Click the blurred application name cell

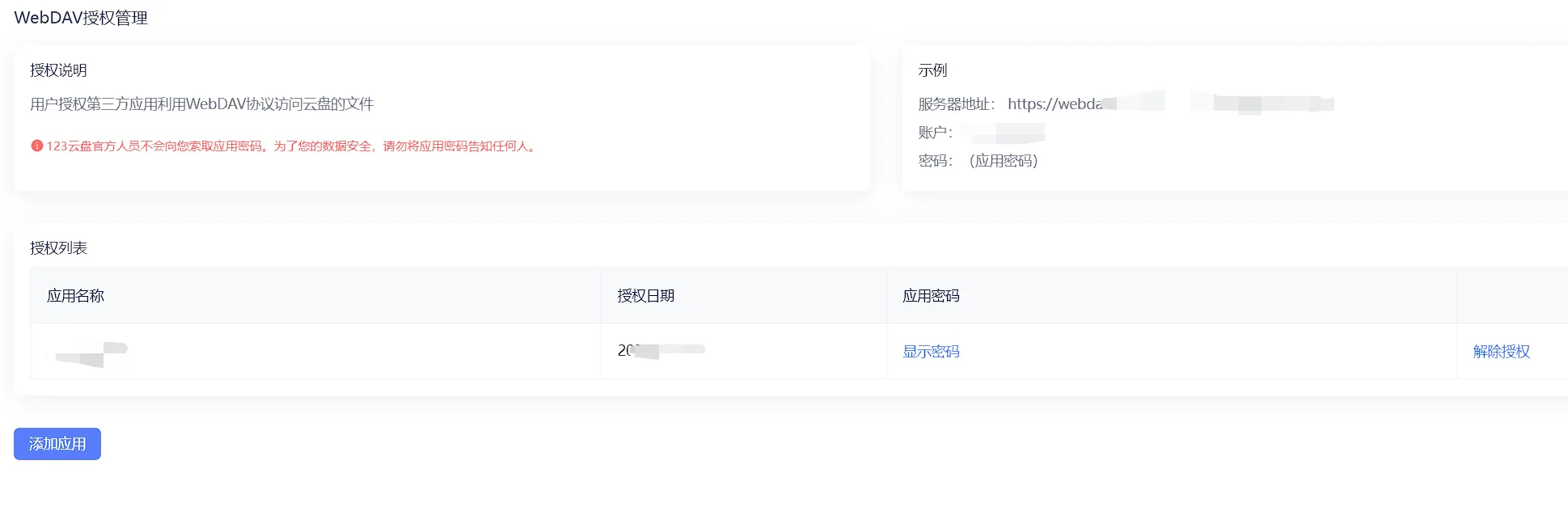(x=87, y=353)
